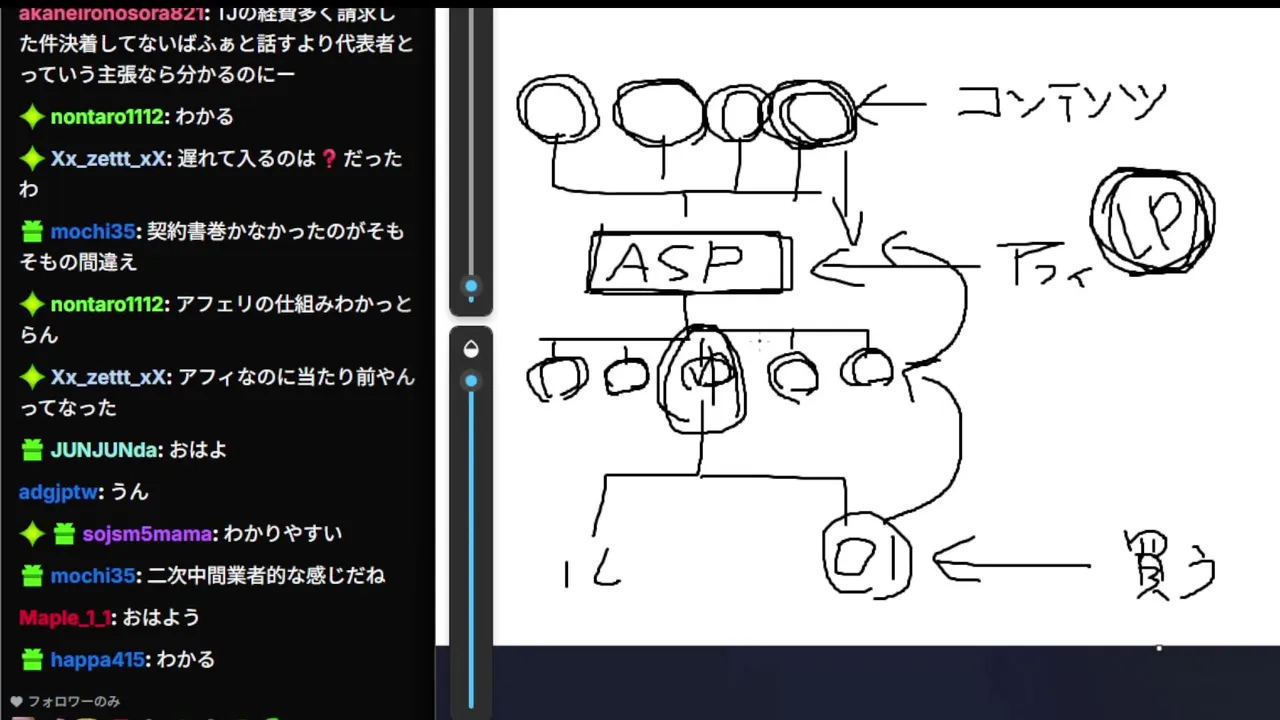The height and width of the screenshot is (720, 1280).
Task: Open adgjptw's user profile
Action: click(x=58, y=492)
